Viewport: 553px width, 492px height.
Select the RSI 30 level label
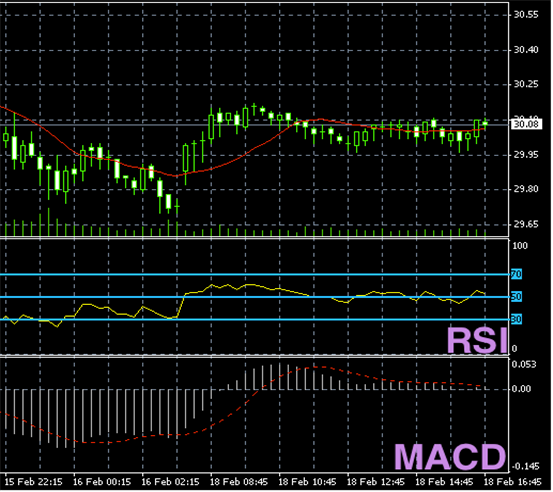(517, 320)
